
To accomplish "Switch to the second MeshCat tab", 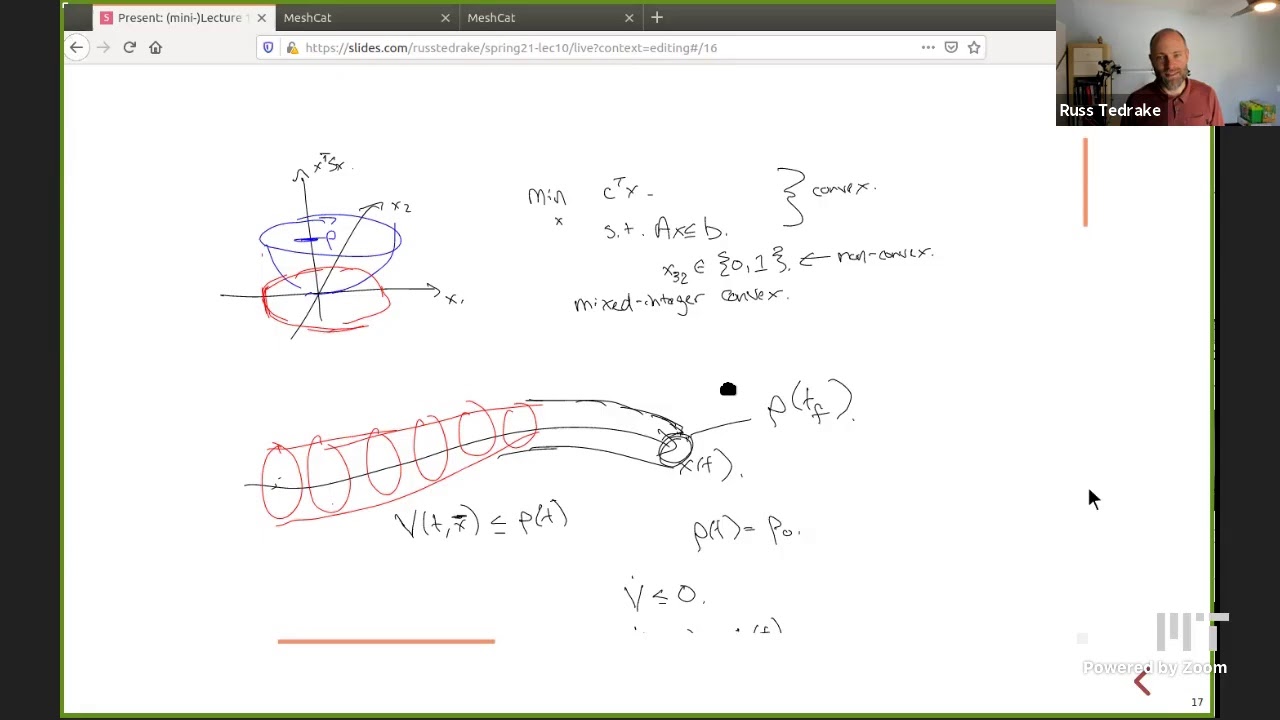I will (549, 17).
